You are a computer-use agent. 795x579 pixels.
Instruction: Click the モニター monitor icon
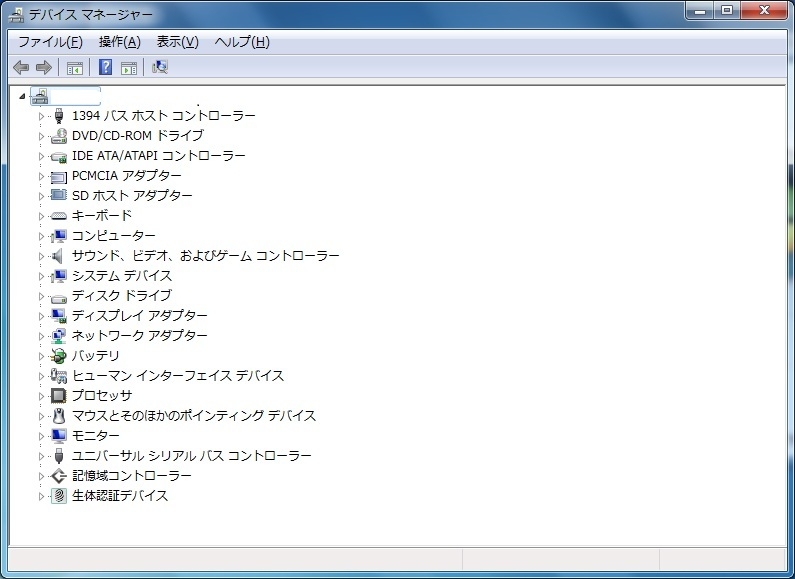point(59,436)
